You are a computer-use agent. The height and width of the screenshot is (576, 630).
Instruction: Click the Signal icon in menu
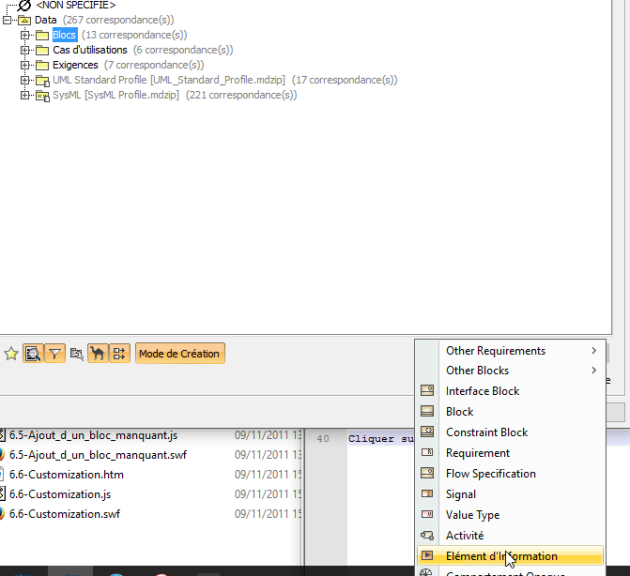coord(427,494)
